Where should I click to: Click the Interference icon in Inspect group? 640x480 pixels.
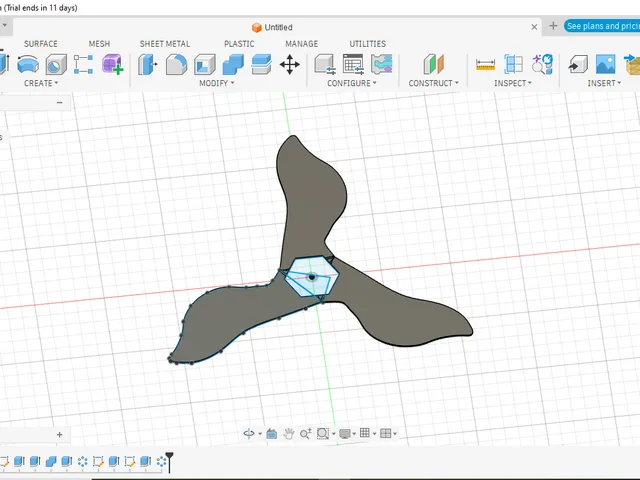[513, 64]
